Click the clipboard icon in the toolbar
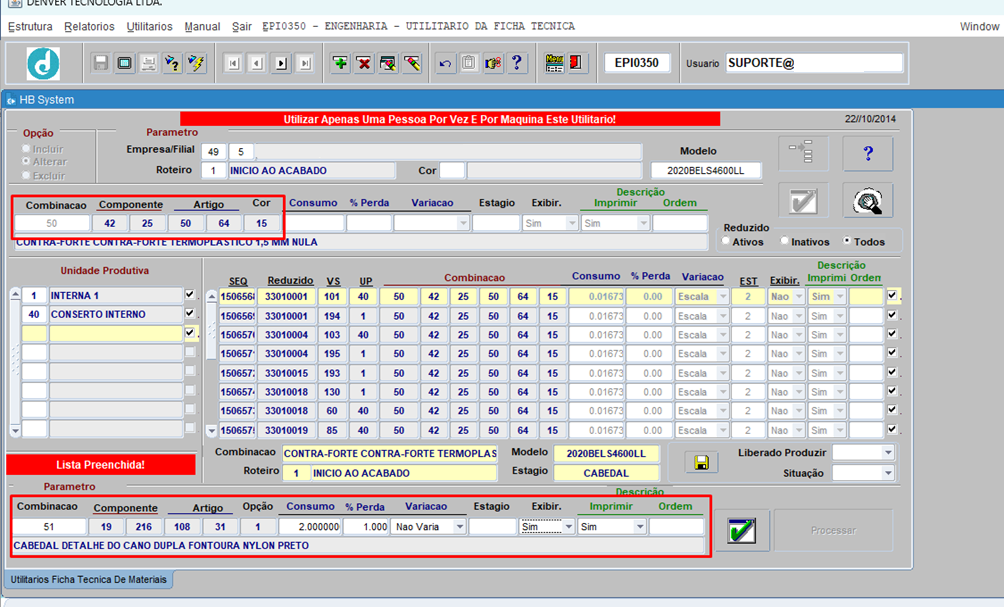Viewport: 1004px width, 607px height. [469, 63]
